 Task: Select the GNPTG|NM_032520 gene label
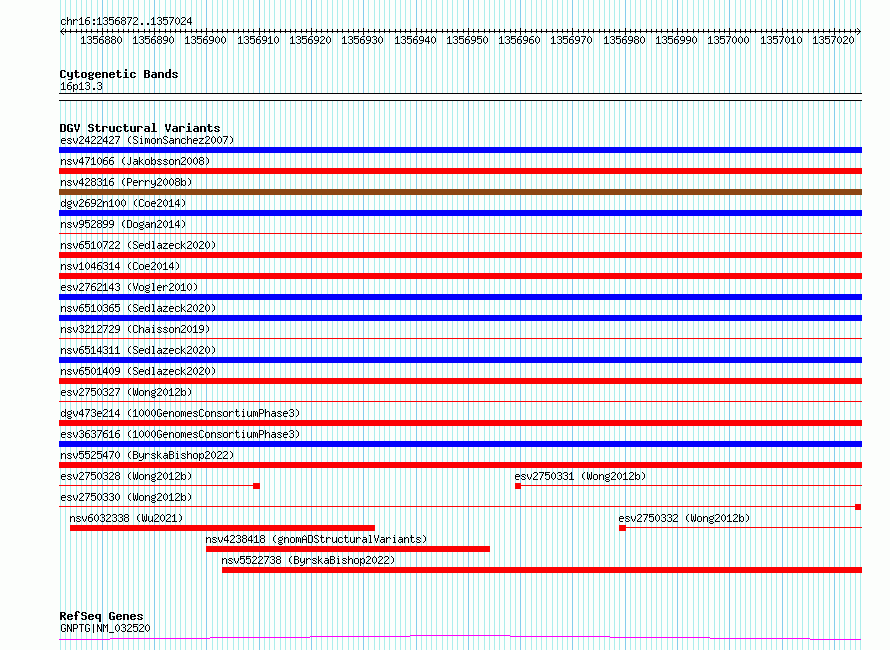105,628
